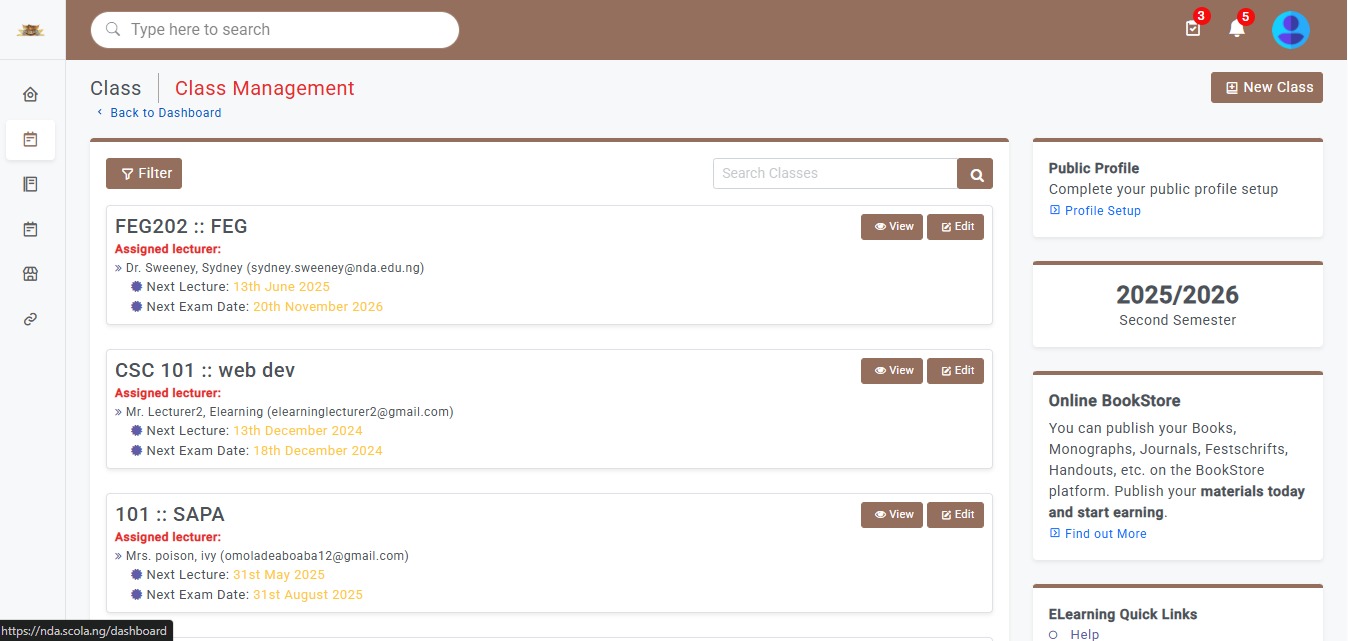The height and width of the screenshot is (641, 1348).
Task: View the 101 :: SAPA class
Action: point(891,515)
